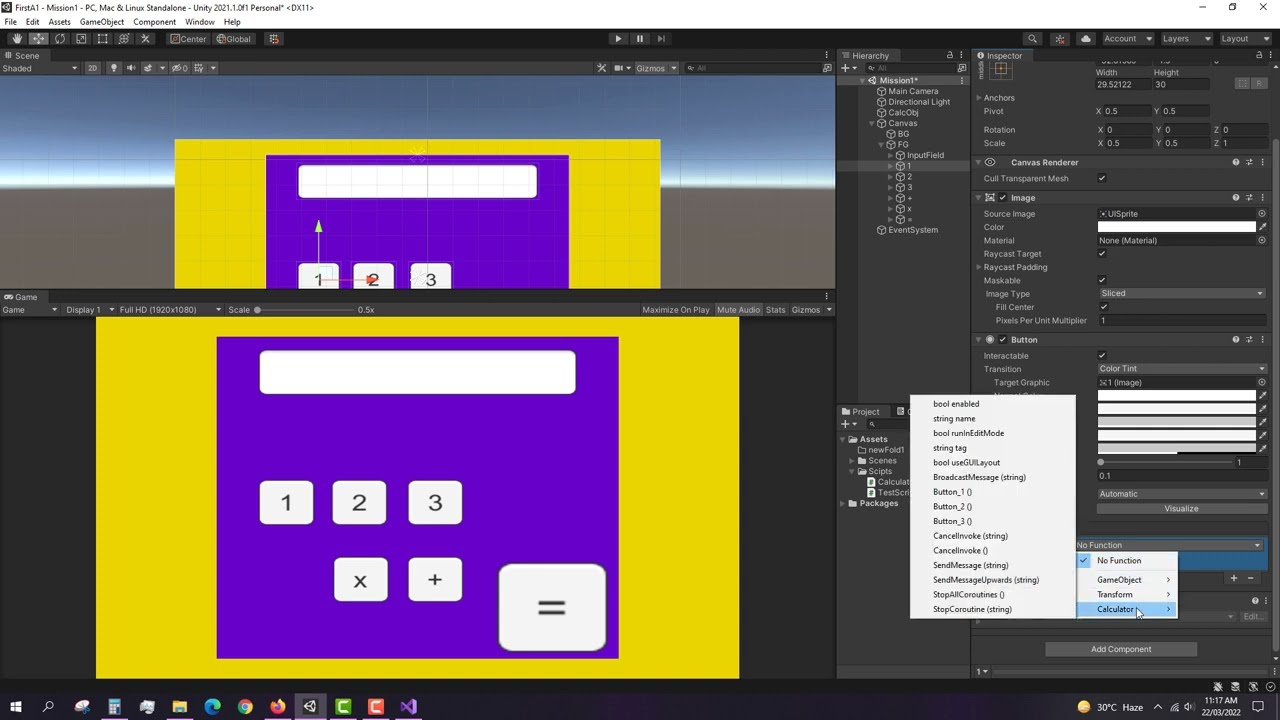Open the Window menu
This screenshot has width=1280, height=720.
click(199, 22)
